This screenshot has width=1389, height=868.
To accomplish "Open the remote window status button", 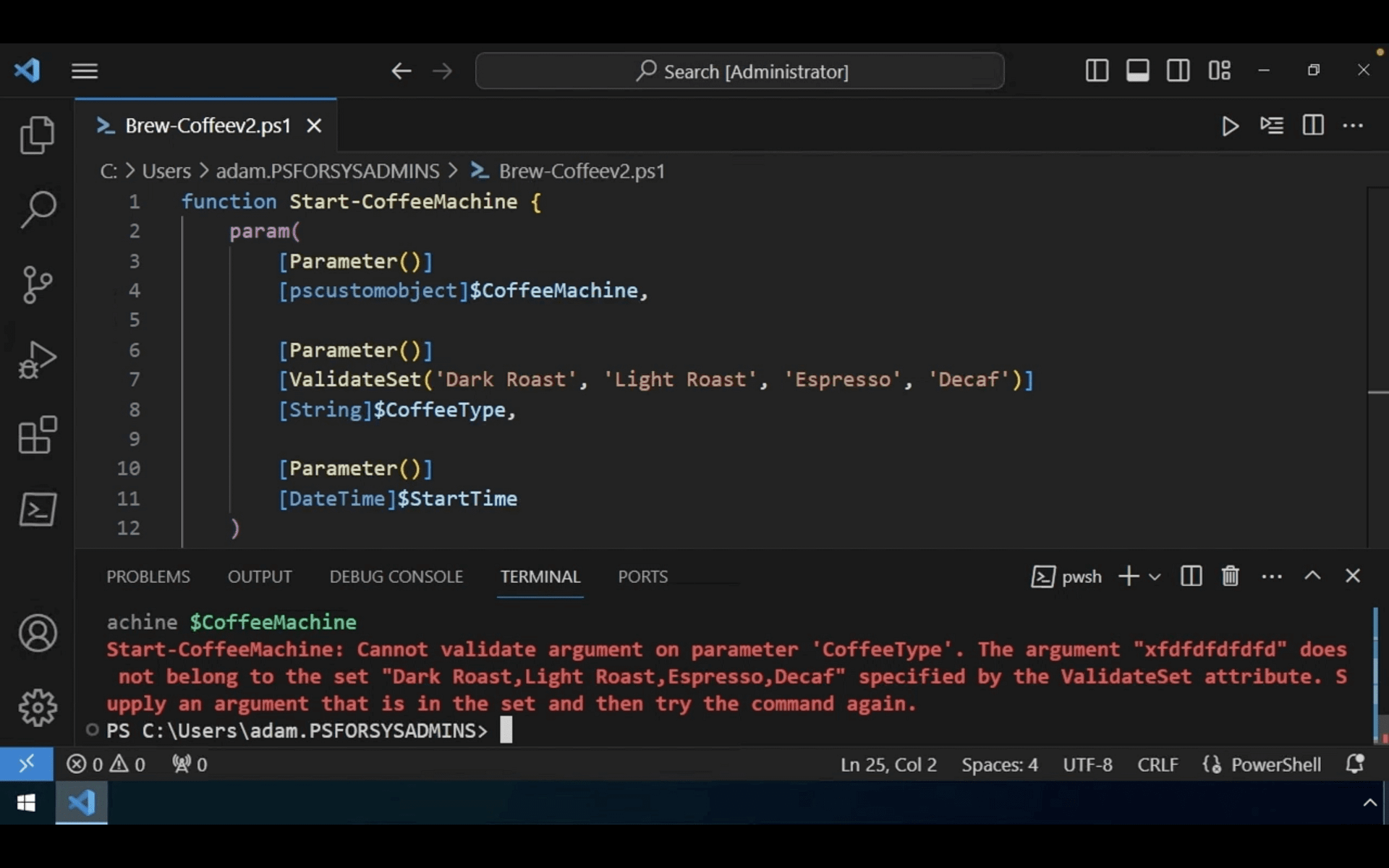I will coord(27,765).
